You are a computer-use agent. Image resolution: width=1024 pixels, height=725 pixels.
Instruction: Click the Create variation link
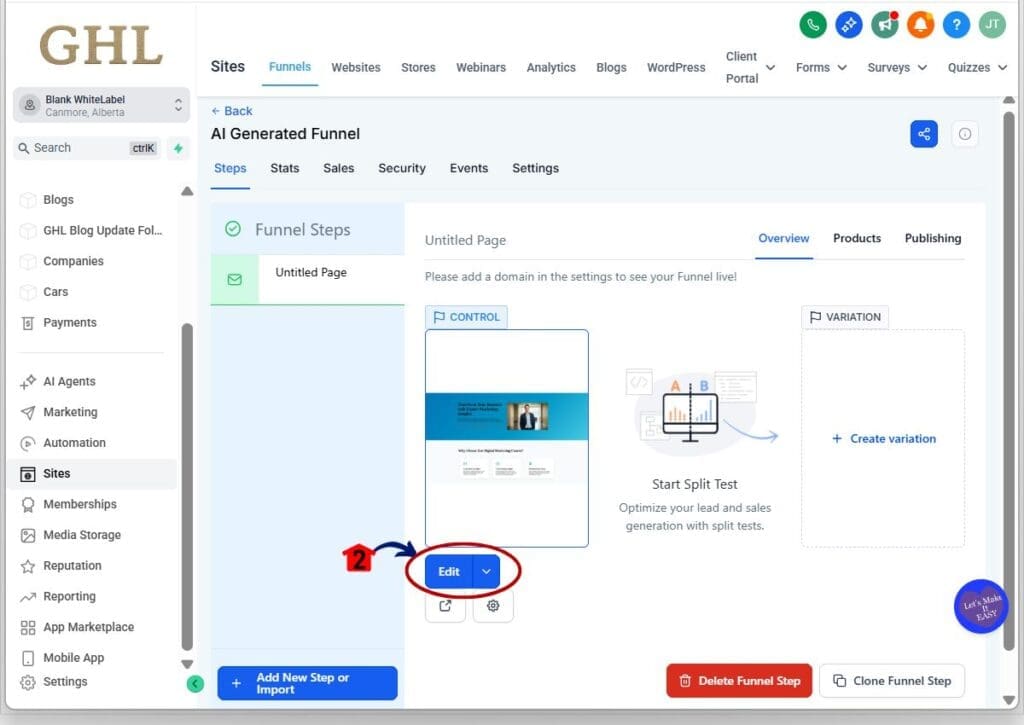pos(883,438)
